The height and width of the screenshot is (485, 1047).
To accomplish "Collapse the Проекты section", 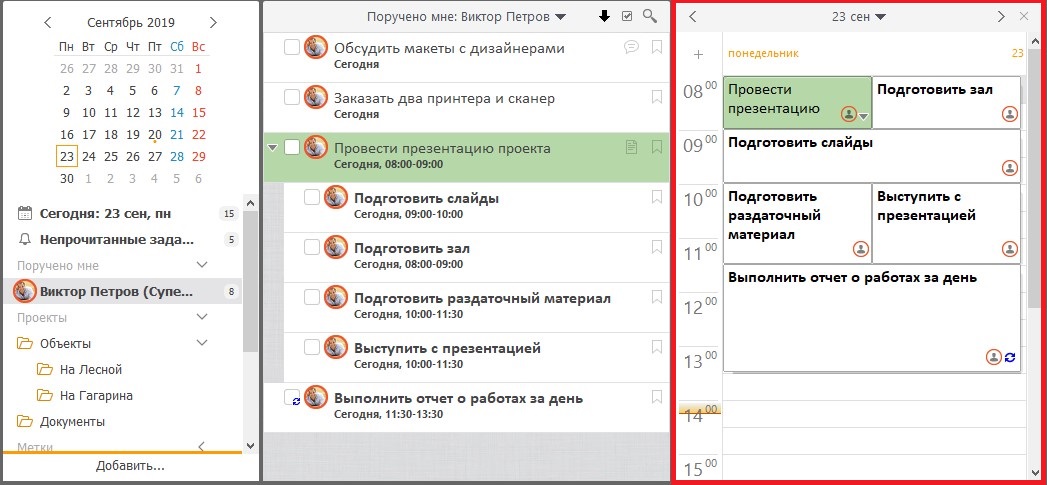I will point(202,317).
